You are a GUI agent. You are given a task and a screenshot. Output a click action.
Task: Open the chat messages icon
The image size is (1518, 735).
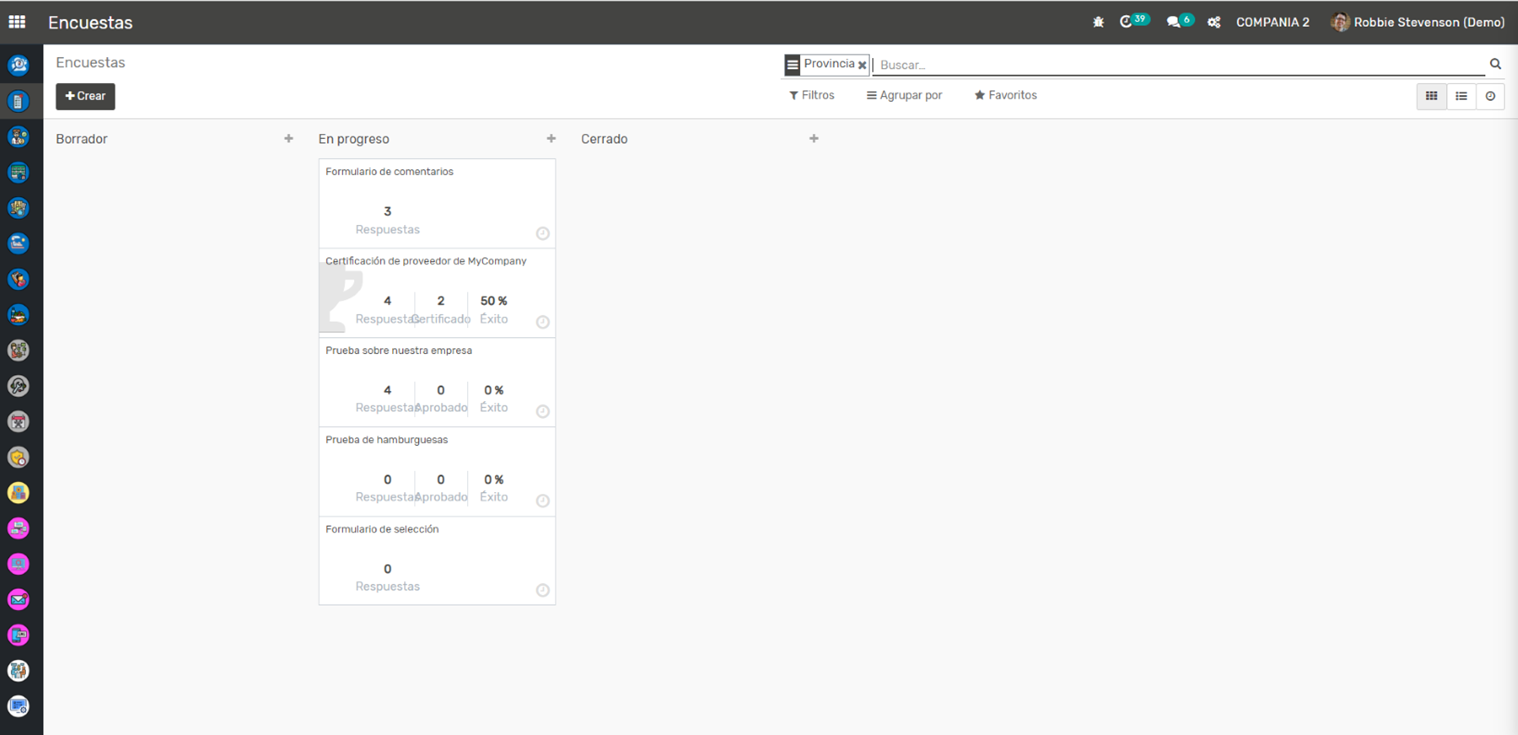pos(1173,22)
